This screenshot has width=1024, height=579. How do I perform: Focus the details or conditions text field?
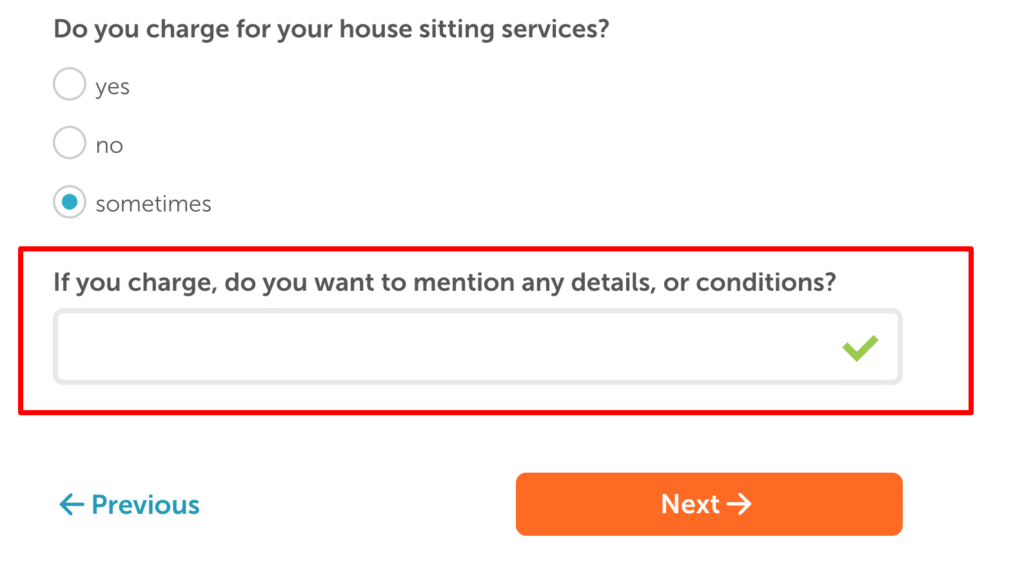coord(477,347)
